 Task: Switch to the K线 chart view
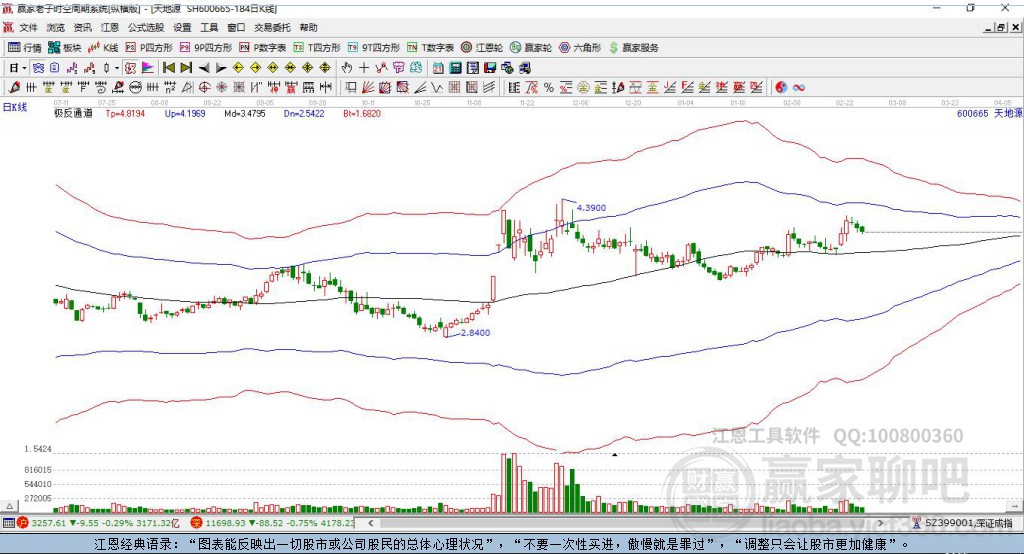pyautogui.click(x=103, y=48)
